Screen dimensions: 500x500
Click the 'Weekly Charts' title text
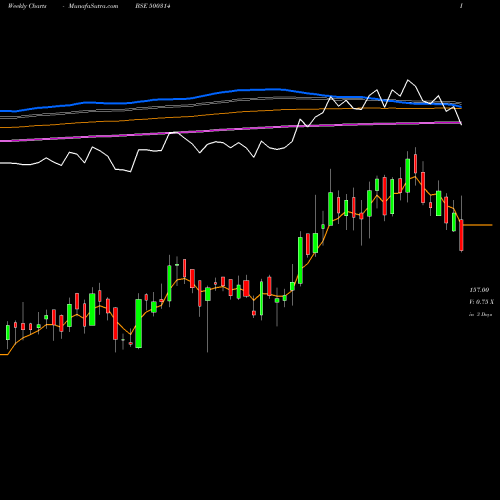click(x=27, y=6)
